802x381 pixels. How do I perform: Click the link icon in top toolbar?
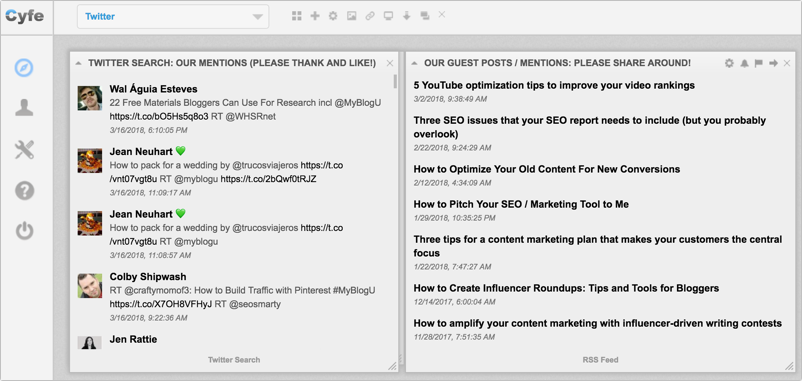370,16
